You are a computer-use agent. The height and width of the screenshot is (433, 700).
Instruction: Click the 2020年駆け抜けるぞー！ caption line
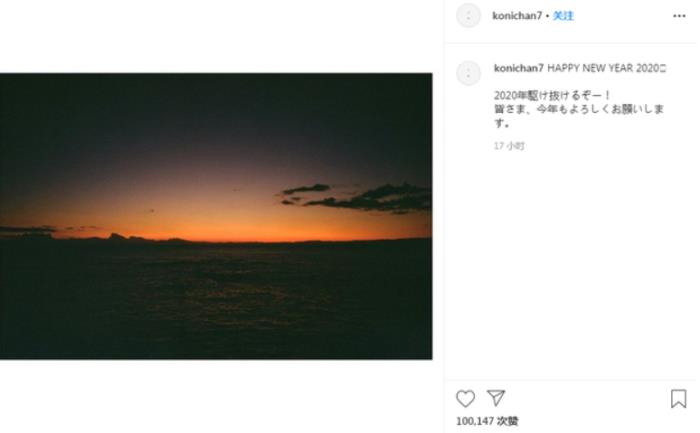(552, 96)
